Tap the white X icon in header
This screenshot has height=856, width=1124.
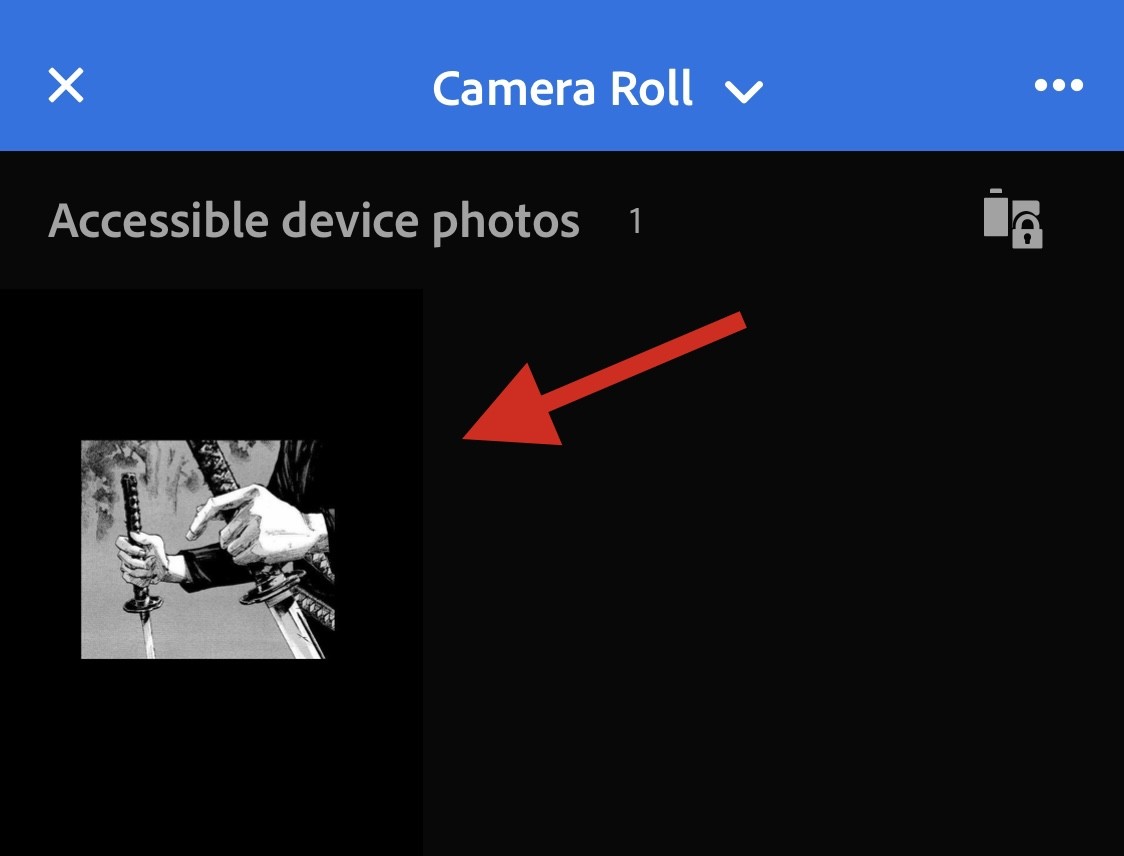(66, 87)
